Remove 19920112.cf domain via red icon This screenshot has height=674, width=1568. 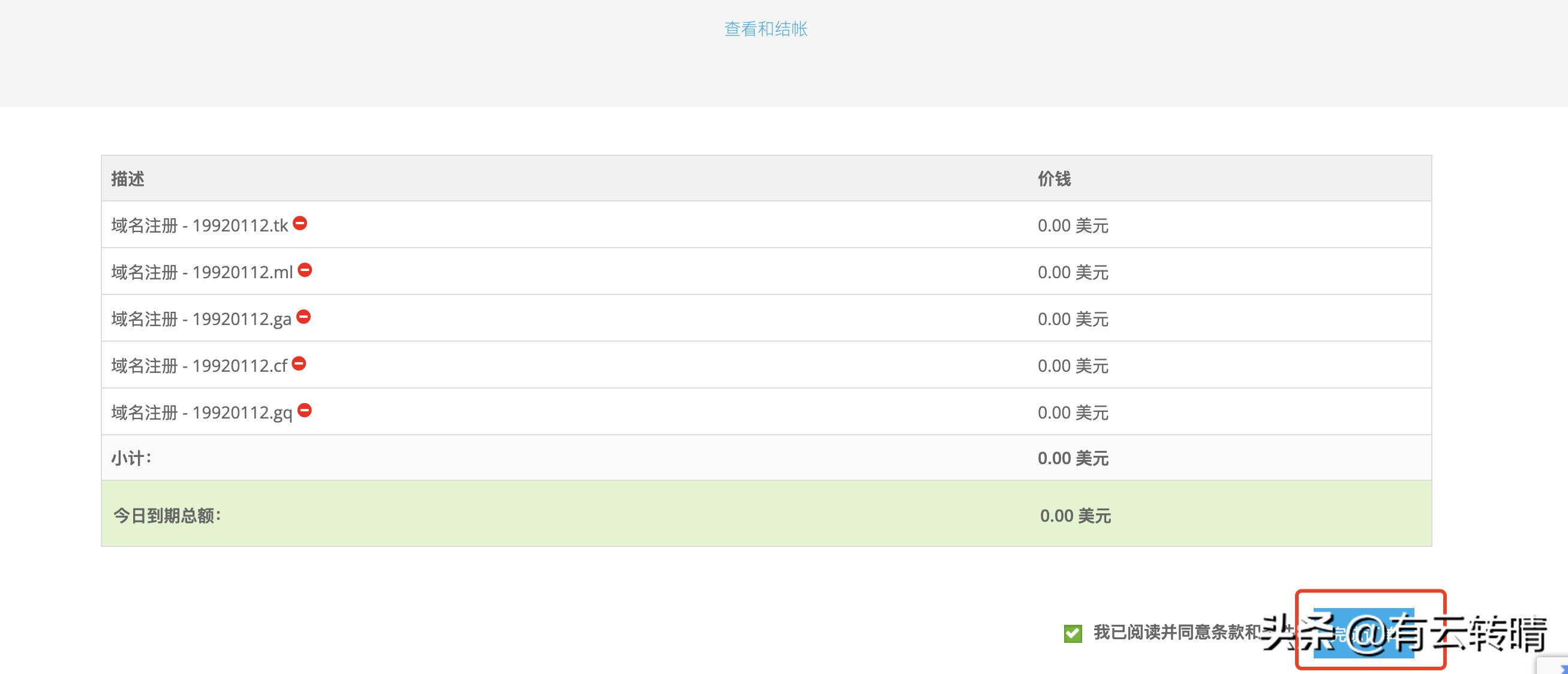299,364
